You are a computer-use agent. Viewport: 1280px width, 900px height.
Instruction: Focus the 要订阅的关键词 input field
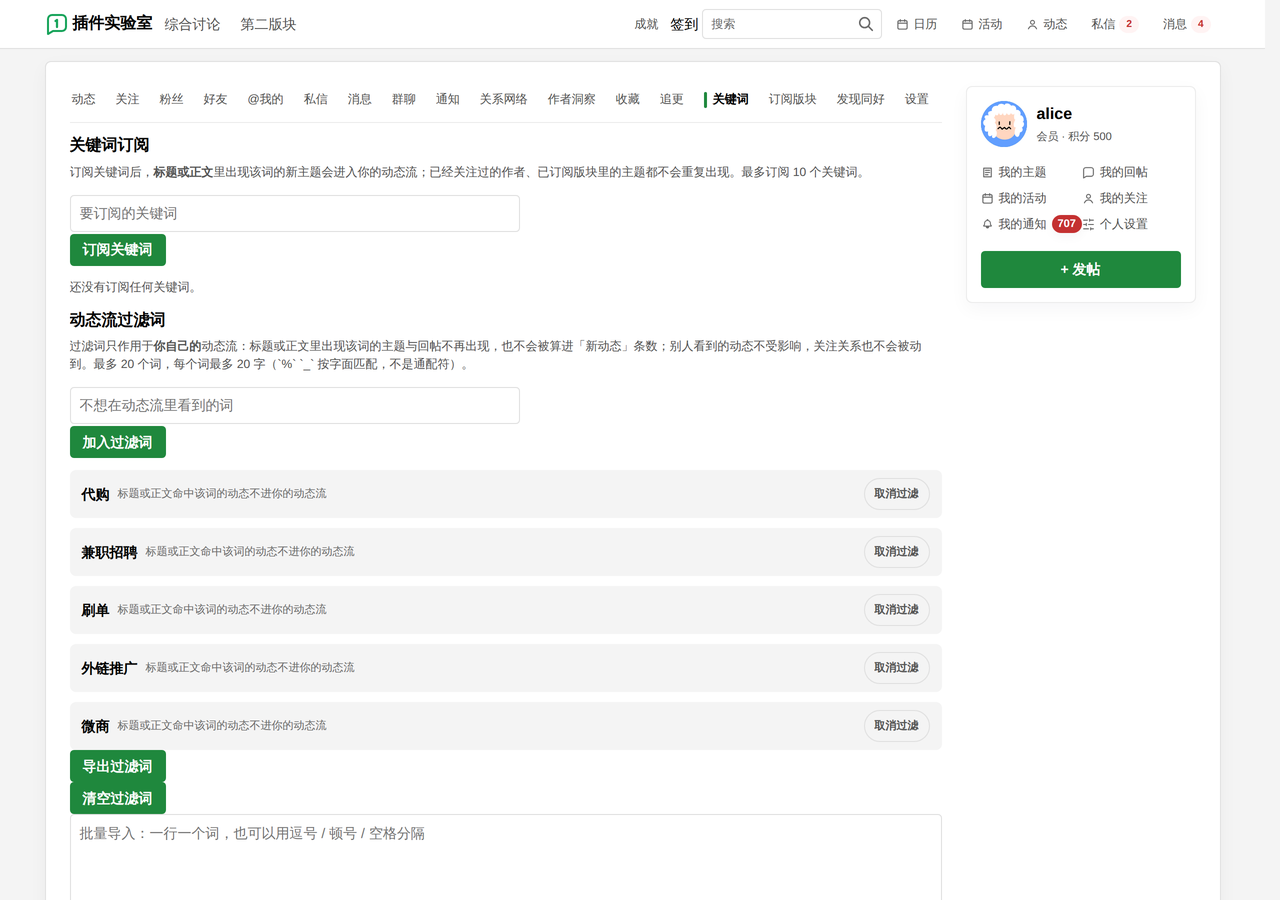pos(295,214)
